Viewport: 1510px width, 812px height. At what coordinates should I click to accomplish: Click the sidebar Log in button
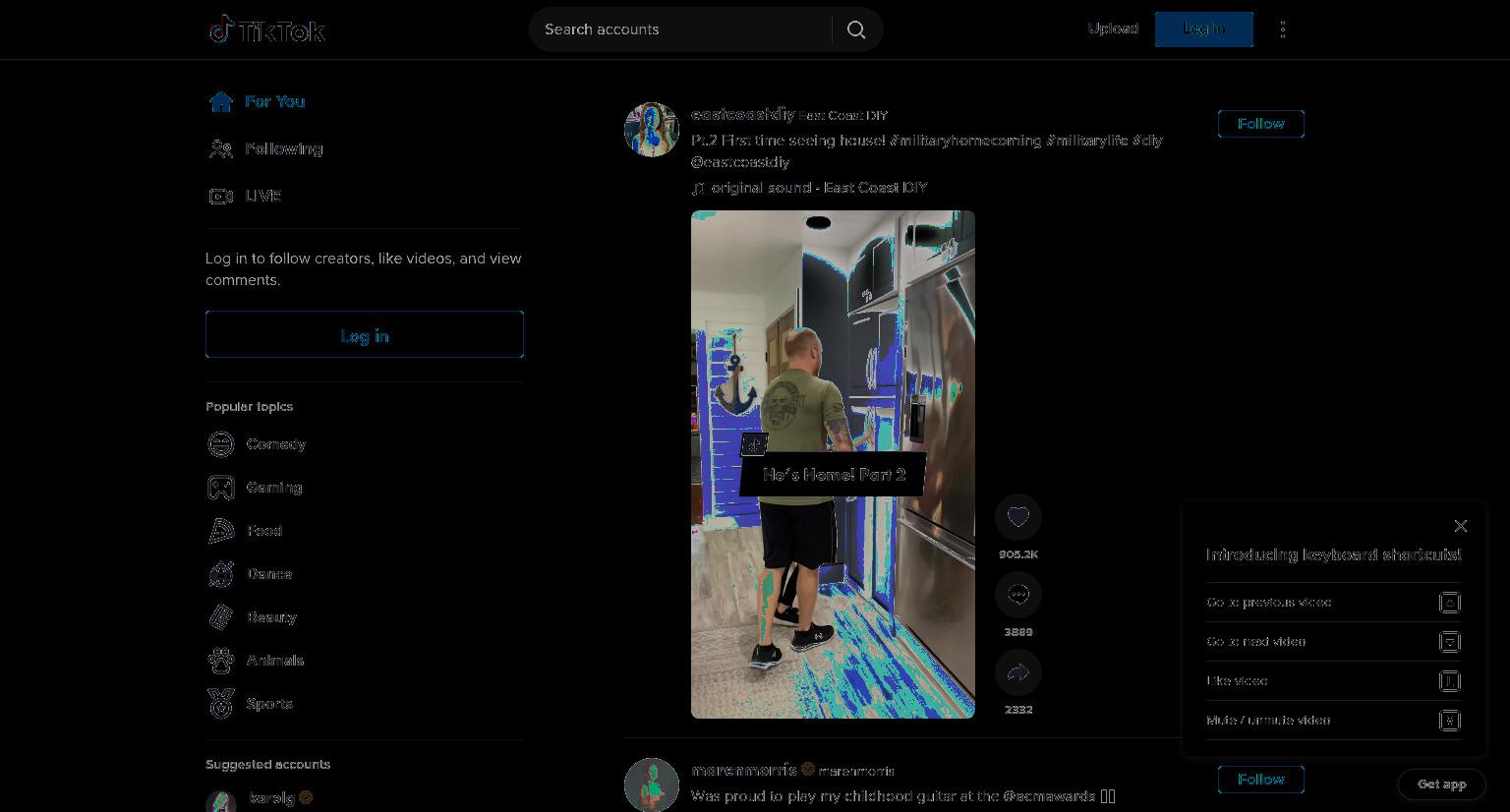(x=365, y=334)
